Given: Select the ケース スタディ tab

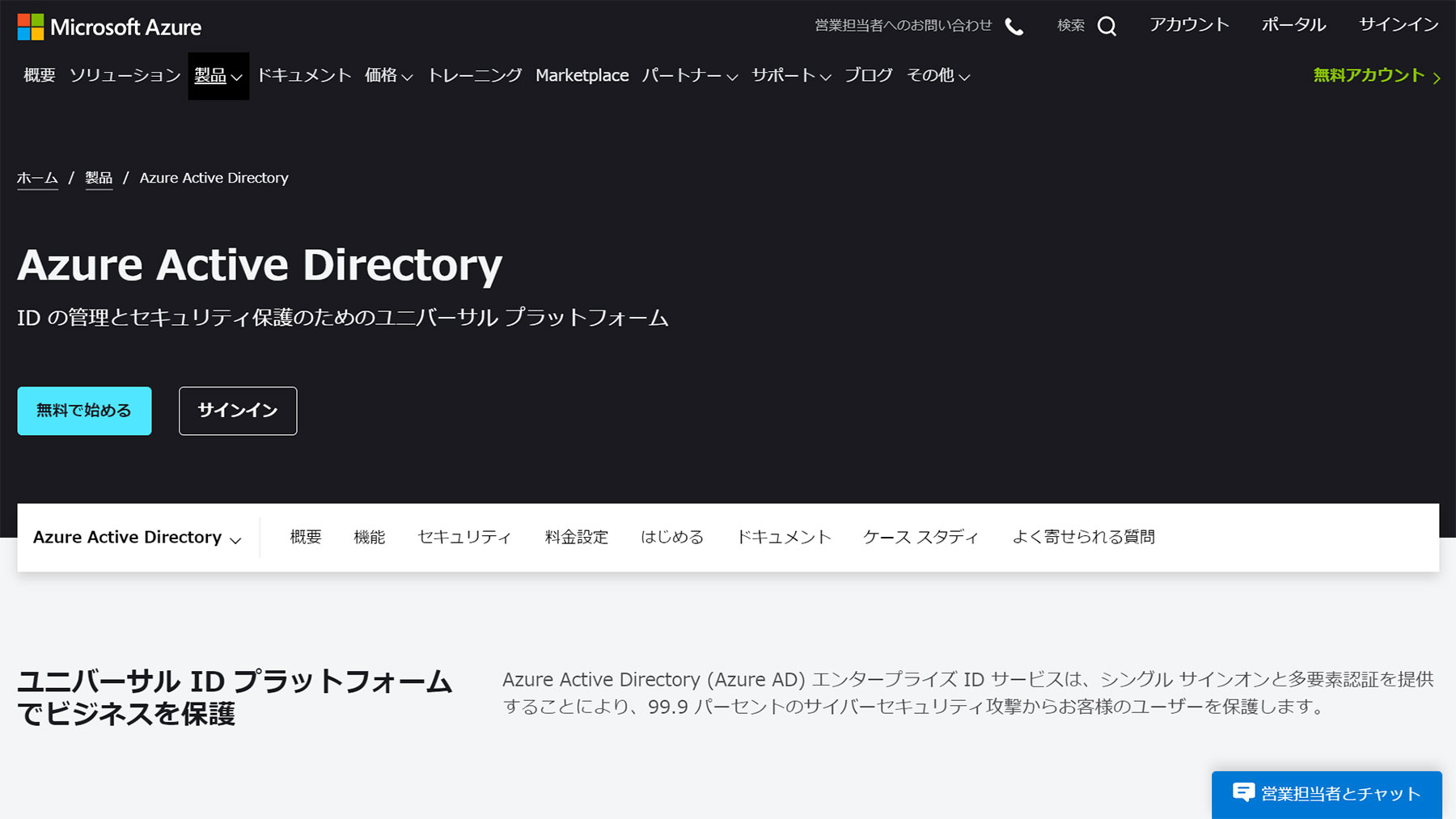Looking at the screenshot, I should pos(921,537).
